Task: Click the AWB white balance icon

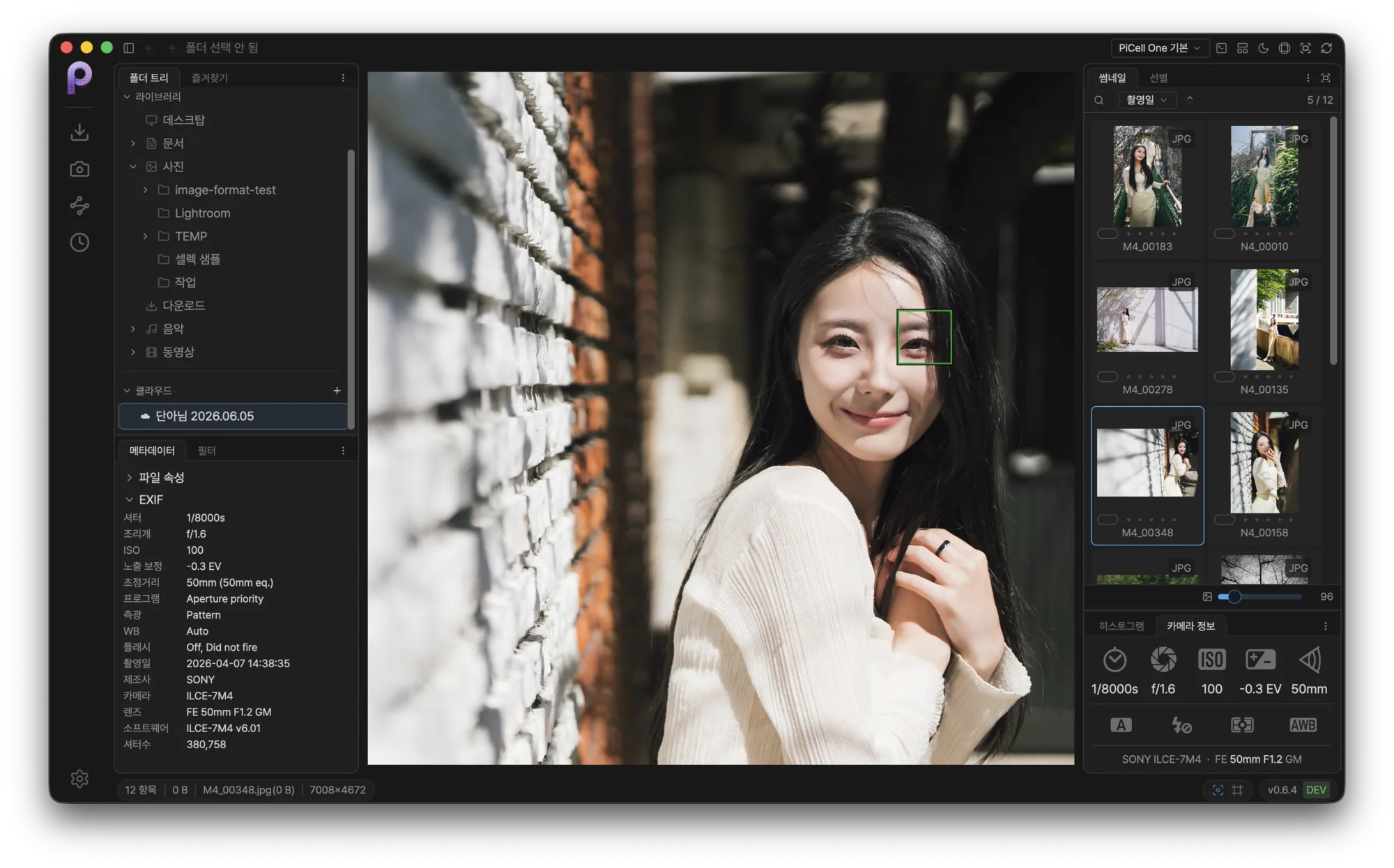Action: [1303, 725]
